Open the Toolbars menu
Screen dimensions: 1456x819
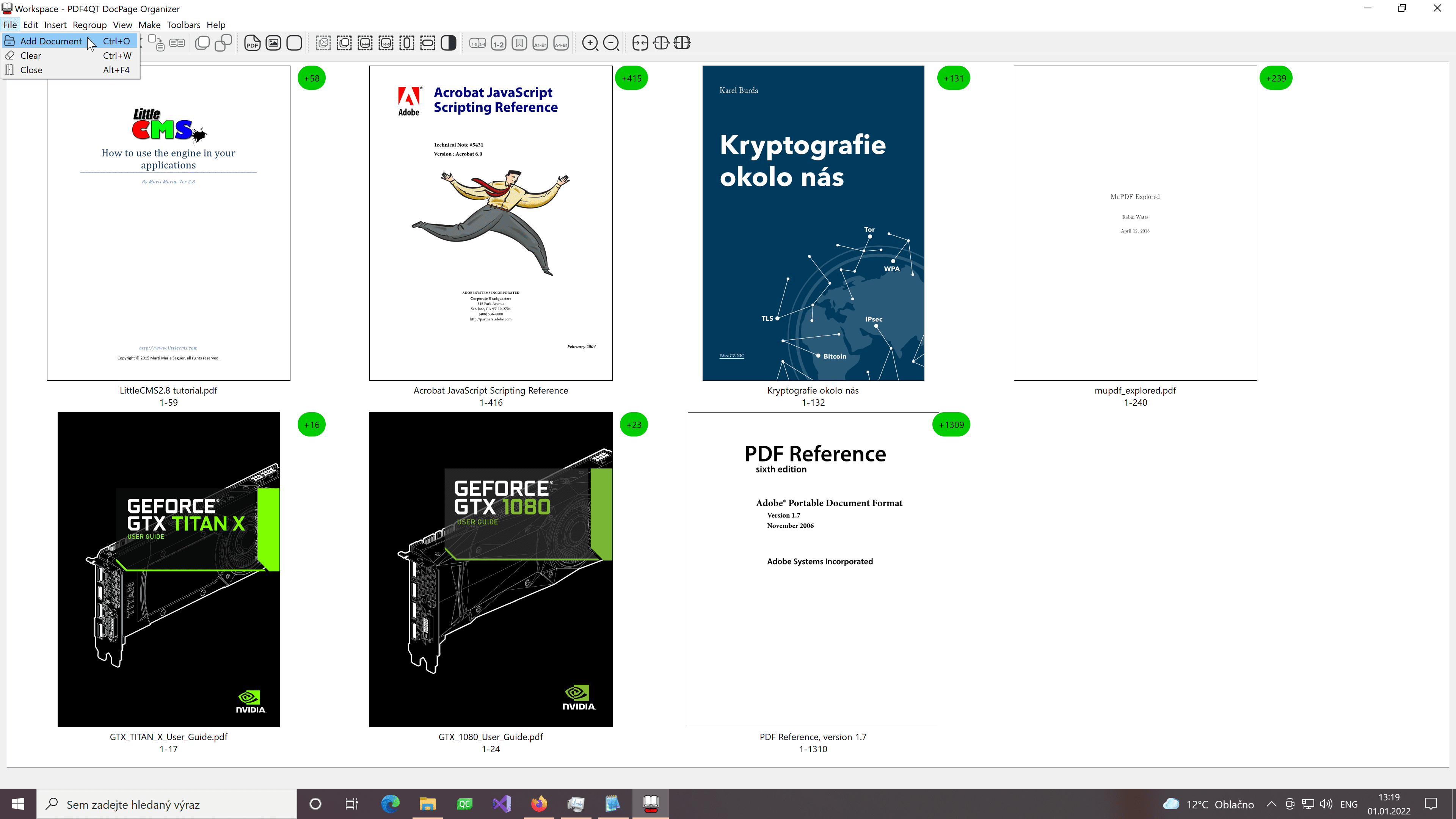point(183,25)
